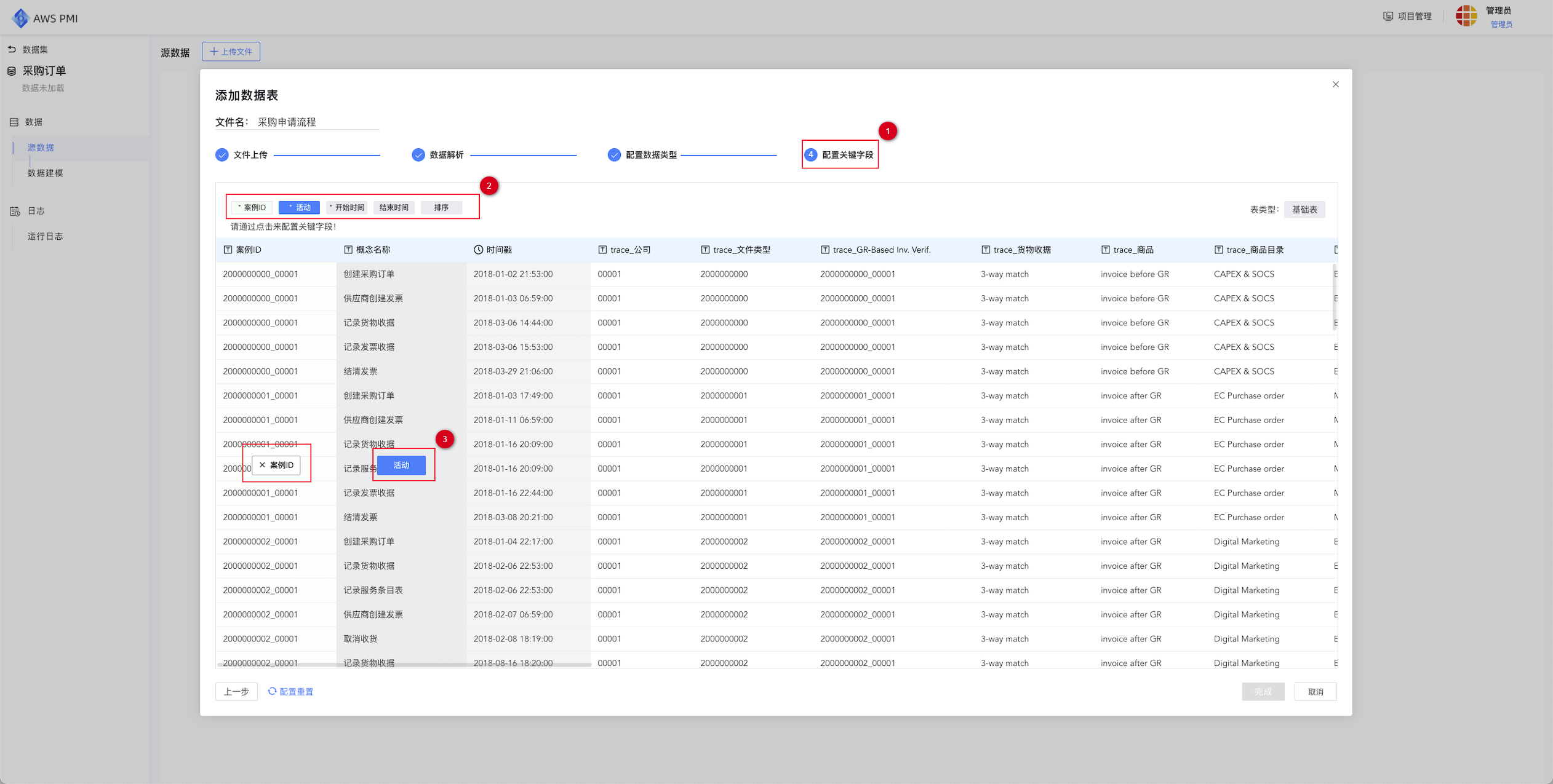The height and width of the screenshot is (784, 1553).
Task: Click the trace_公司 column header
Action: 642,250
